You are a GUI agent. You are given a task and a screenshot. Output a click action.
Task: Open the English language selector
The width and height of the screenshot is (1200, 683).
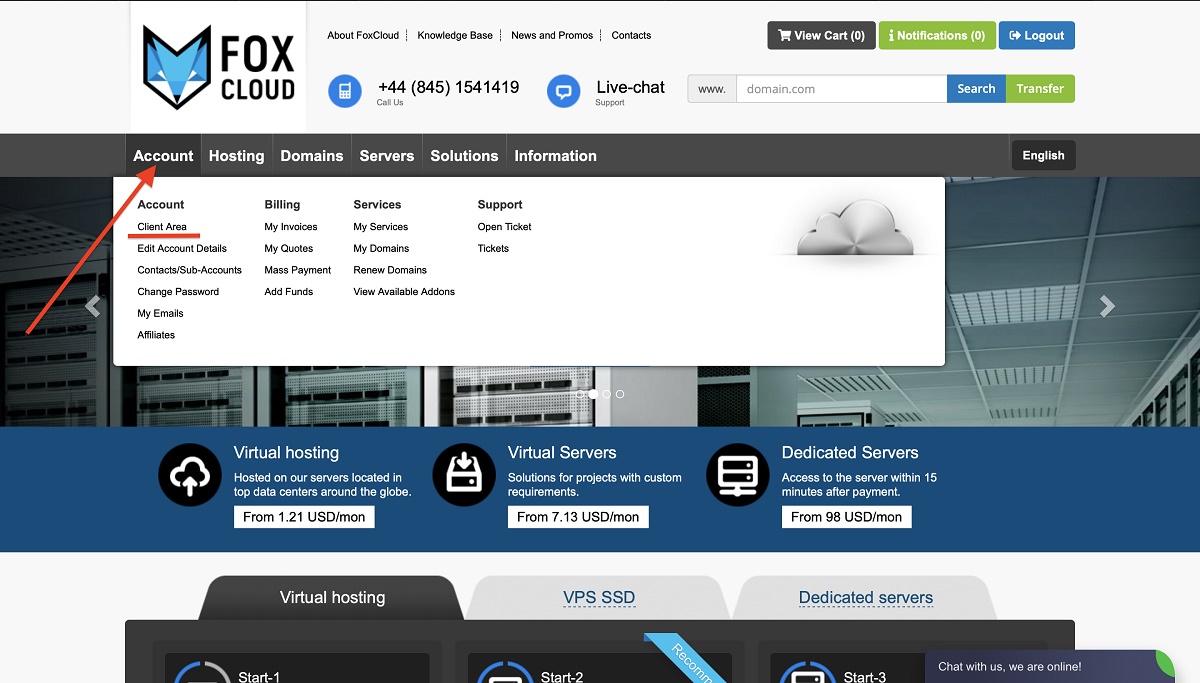1043,155
